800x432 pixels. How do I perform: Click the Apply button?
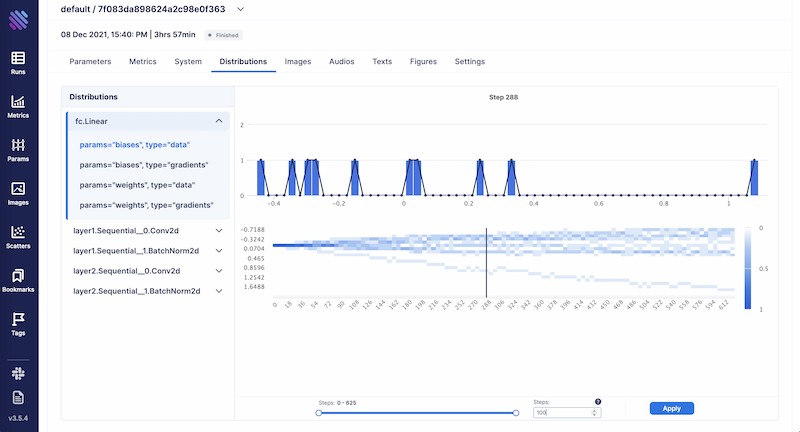coord(671,408)
